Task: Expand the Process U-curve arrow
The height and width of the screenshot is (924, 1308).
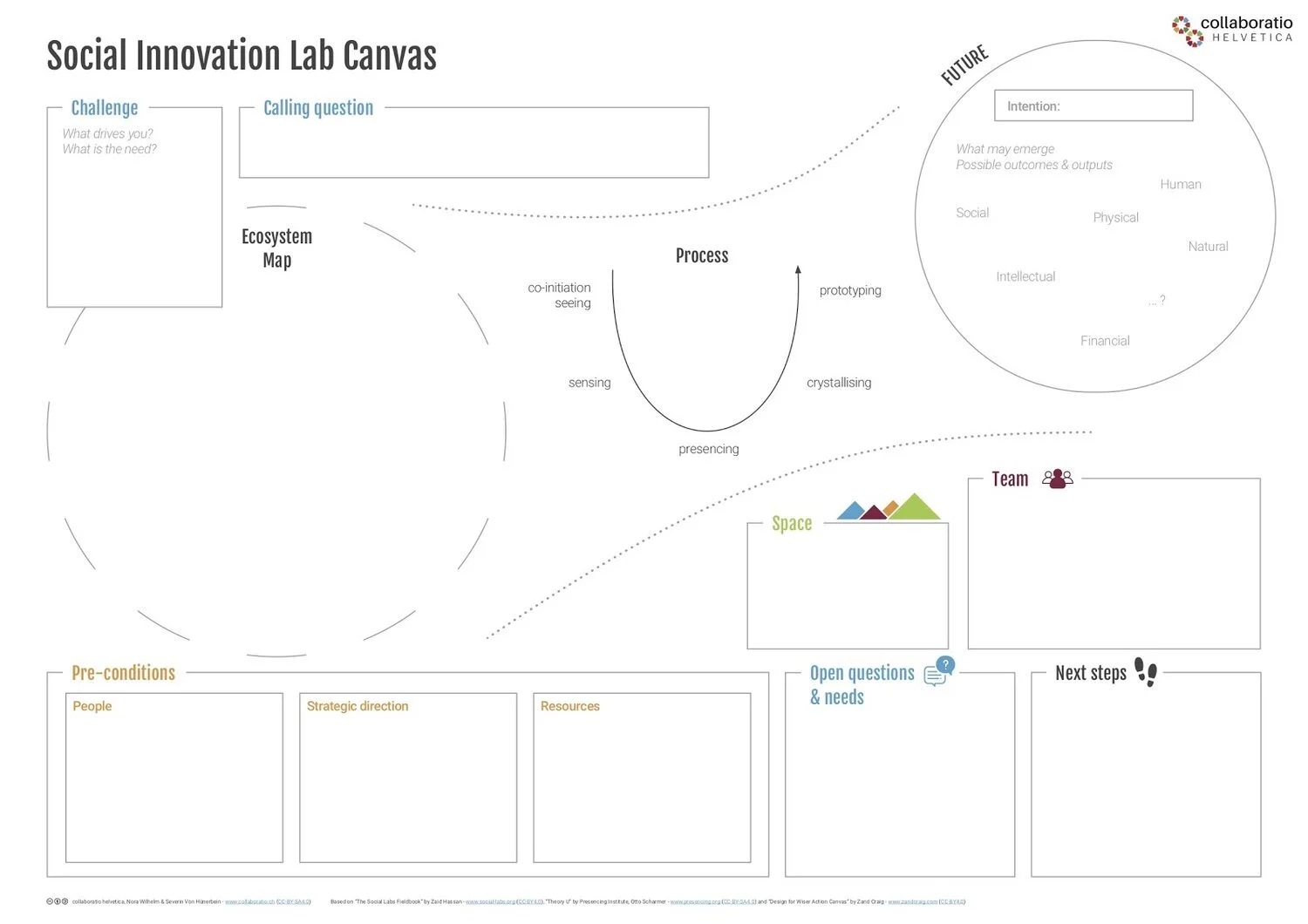Action: tap(705, 349)
